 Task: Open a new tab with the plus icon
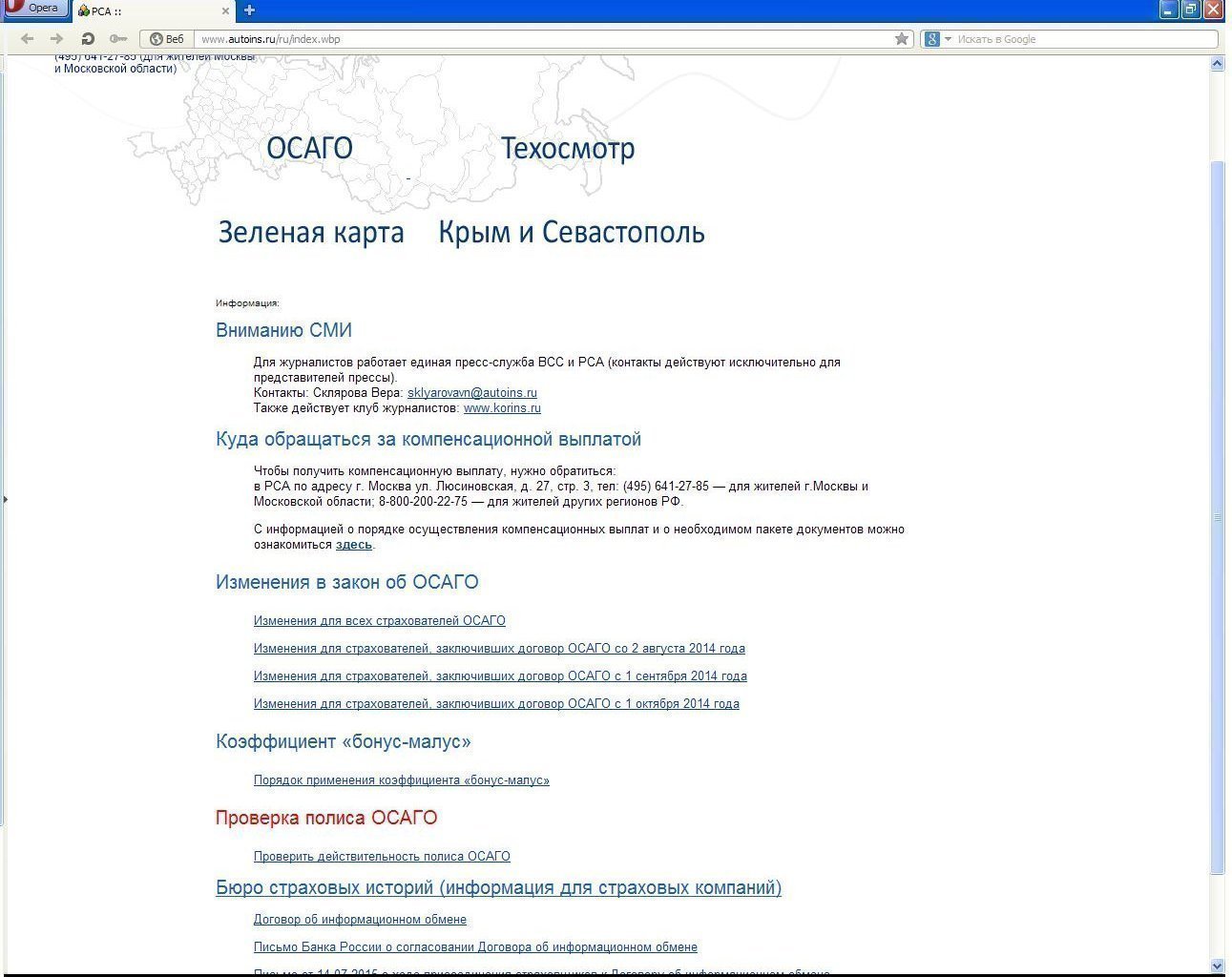point(249,10)
